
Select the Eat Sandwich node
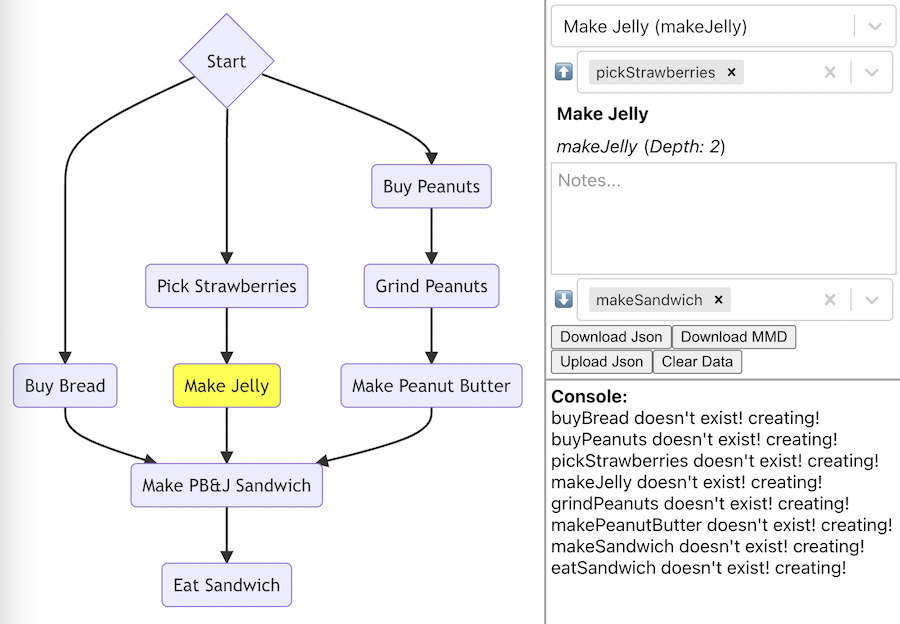[x=227, y=585]
